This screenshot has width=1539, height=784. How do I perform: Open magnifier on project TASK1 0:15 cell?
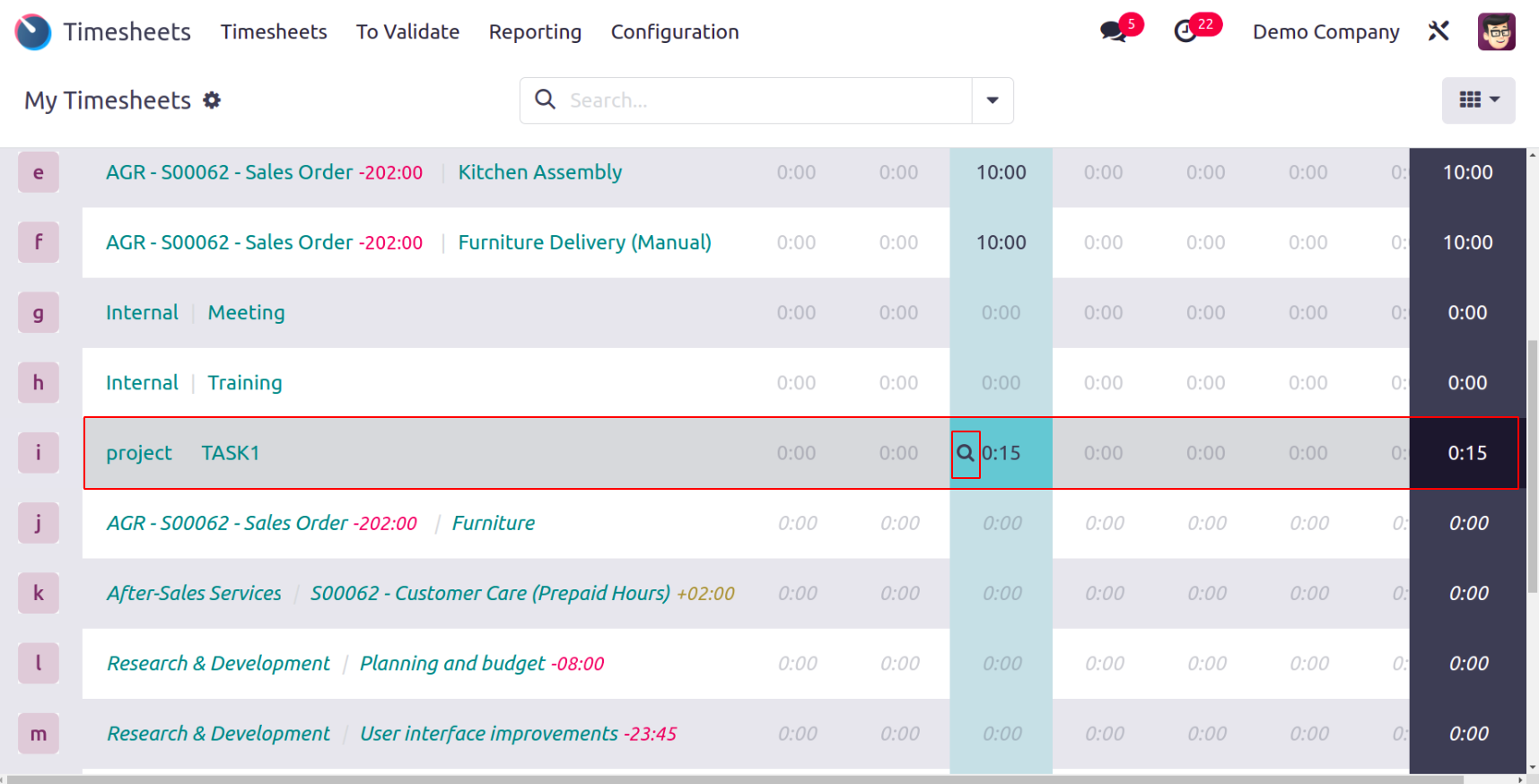coord(966,454)
